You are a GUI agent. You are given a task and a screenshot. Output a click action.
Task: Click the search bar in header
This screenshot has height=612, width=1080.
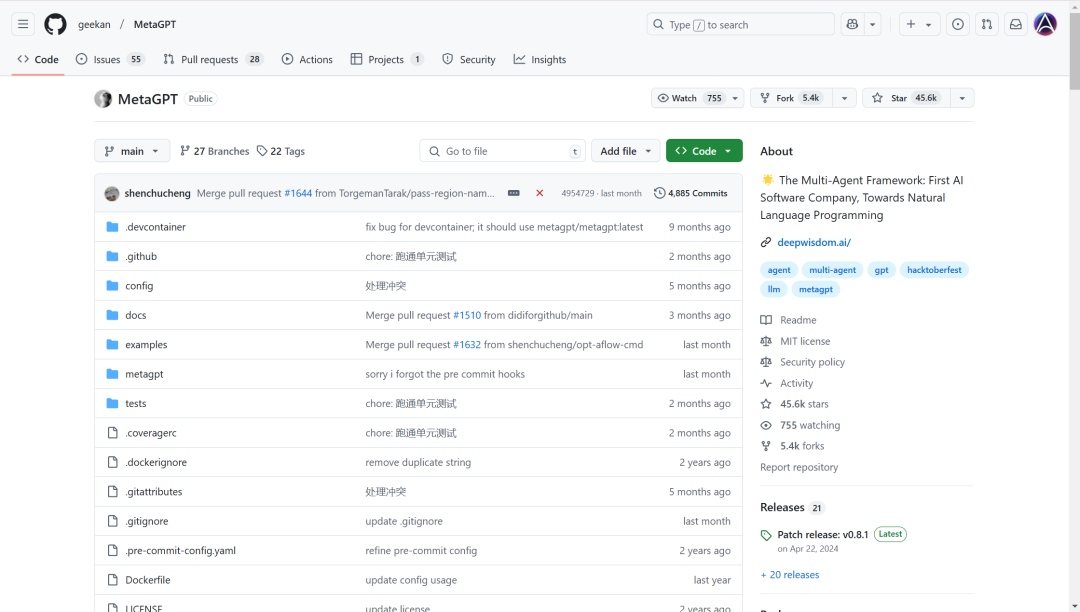pyautogui.click(x=740, y=24)
